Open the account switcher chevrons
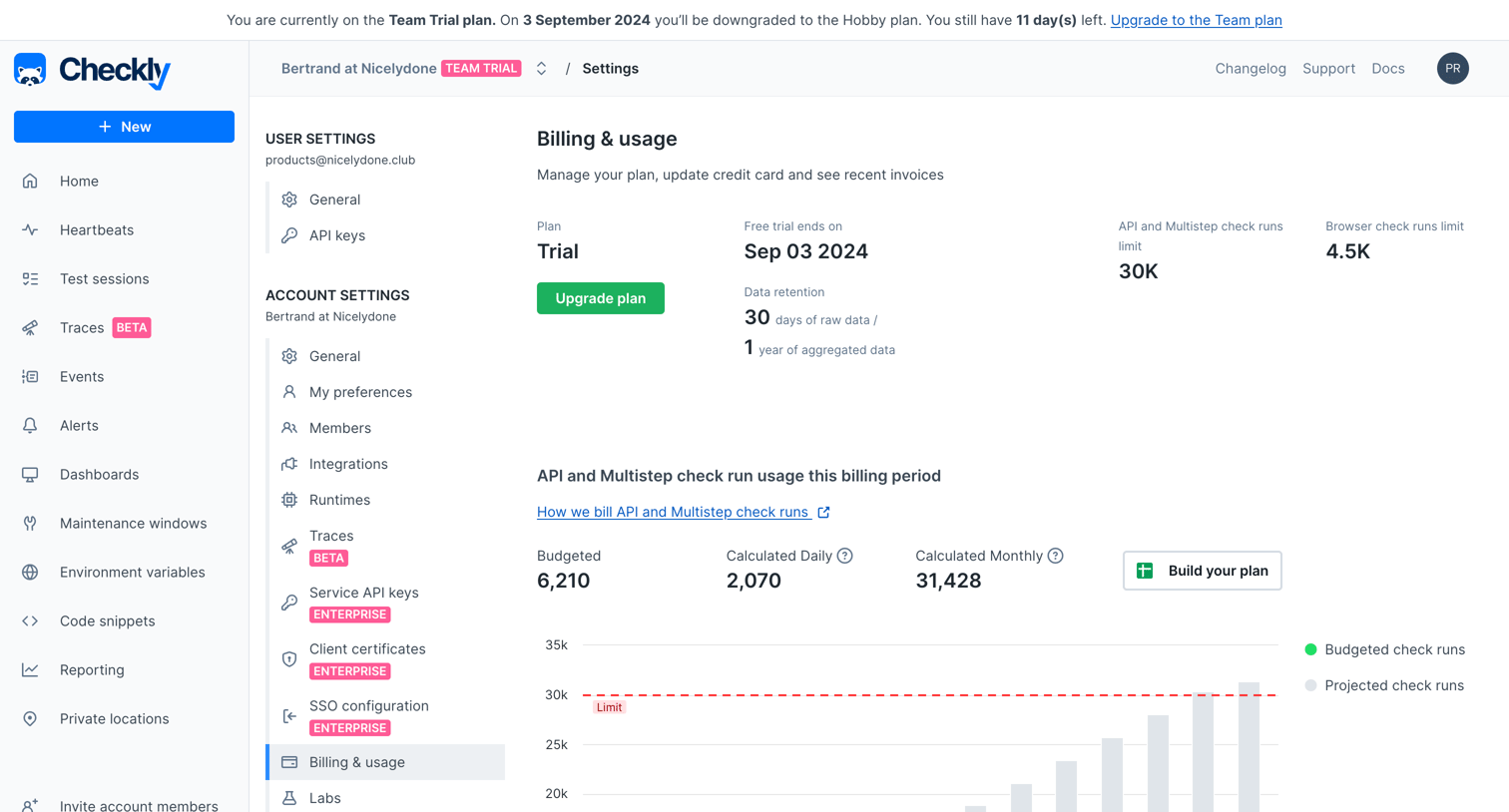This screenshot has height=812, width=1509. tap(541, 69)
